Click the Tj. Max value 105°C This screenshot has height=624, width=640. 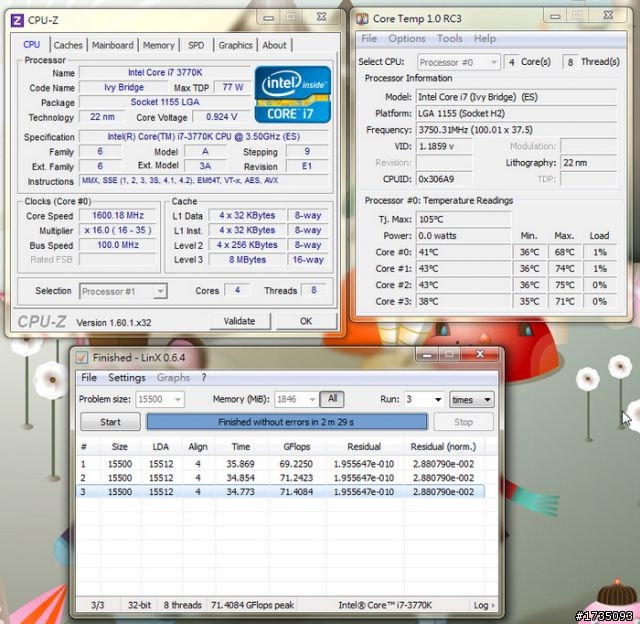click(x=463, y=219)
